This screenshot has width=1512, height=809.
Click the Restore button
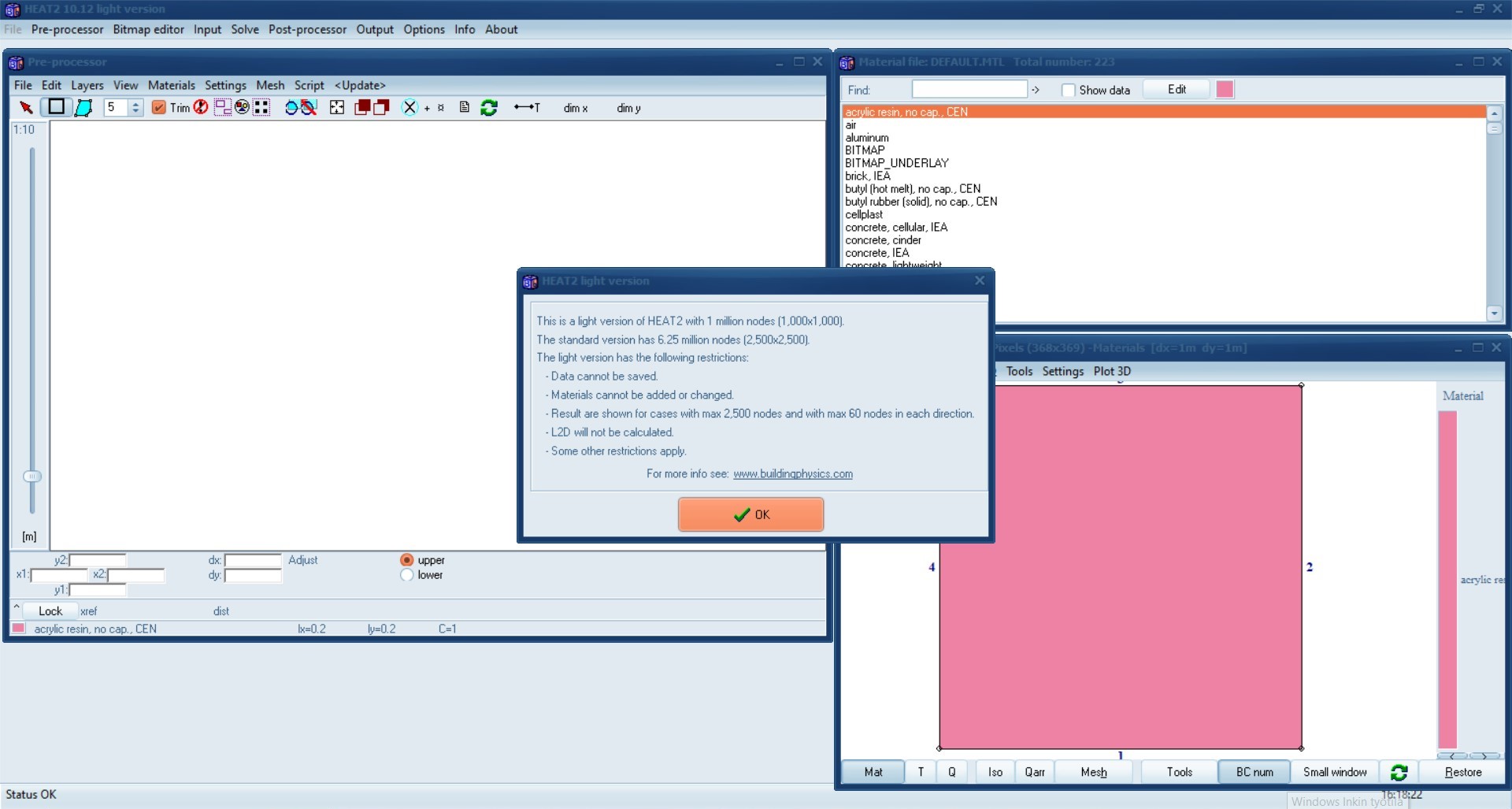[1463, 772]
